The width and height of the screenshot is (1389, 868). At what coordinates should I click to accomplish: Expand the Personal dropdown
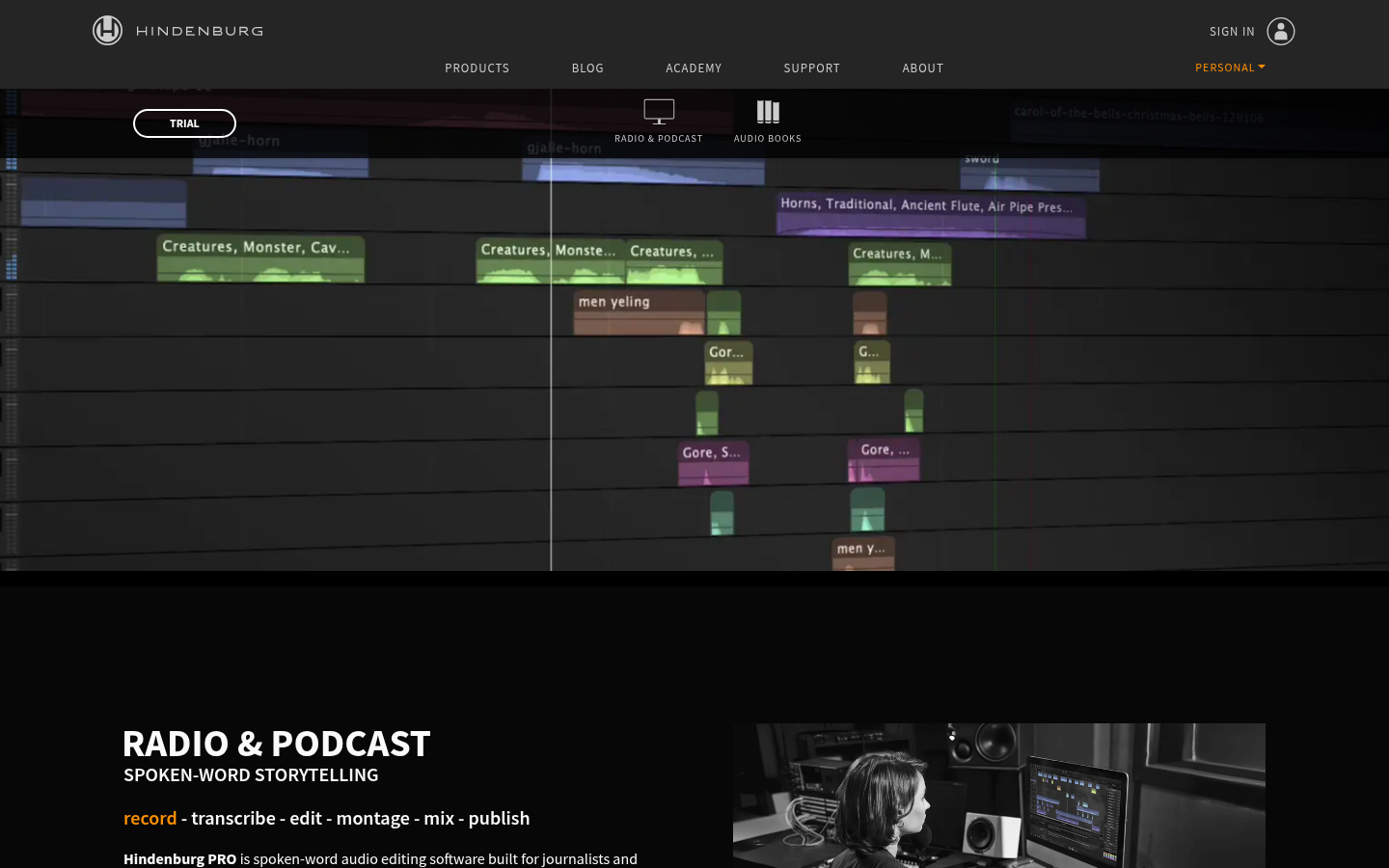[1230, 68]
